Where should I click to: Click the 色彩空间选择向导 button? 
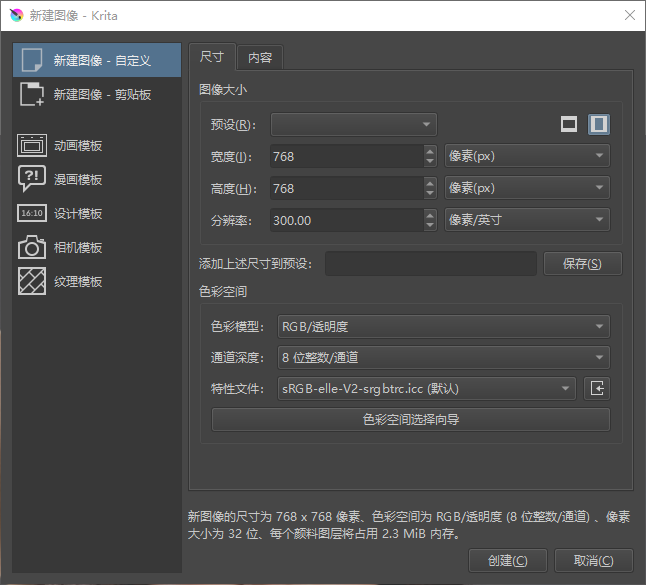click(411, 419)
